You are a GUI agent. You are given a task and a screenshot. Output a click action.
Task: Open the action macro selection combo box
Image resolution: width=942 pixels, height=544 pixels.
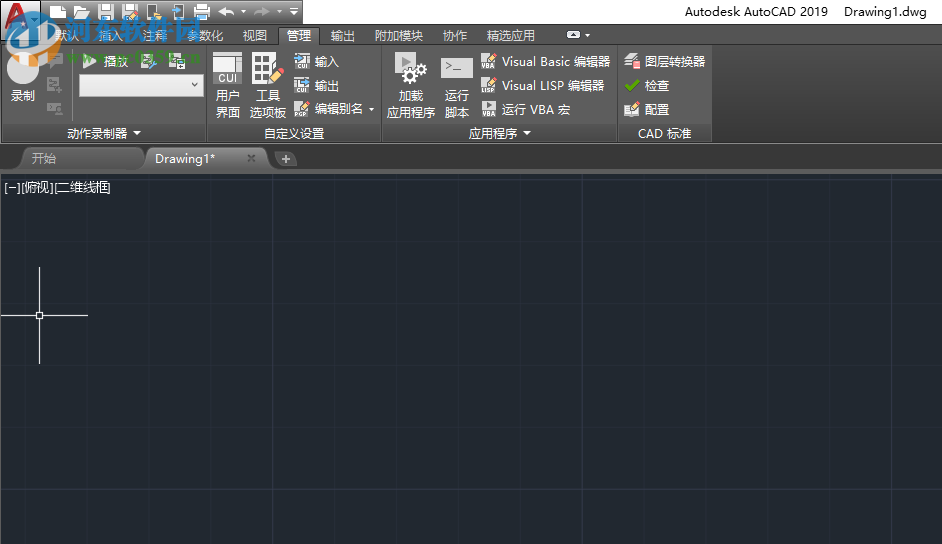tap(141, 85)
